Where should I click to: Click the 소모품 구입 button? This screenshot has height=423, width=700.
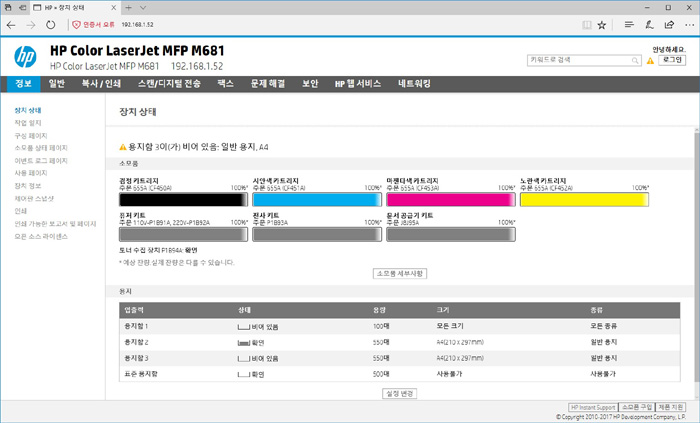(x=637, y=407)
